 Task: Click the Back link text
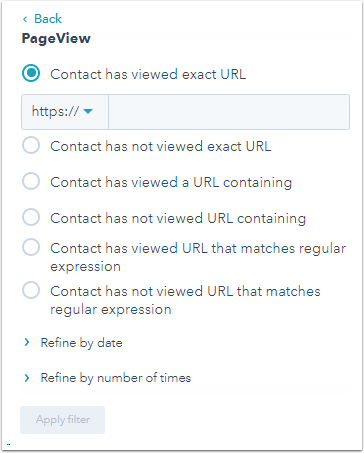click(x=48, y=19)
